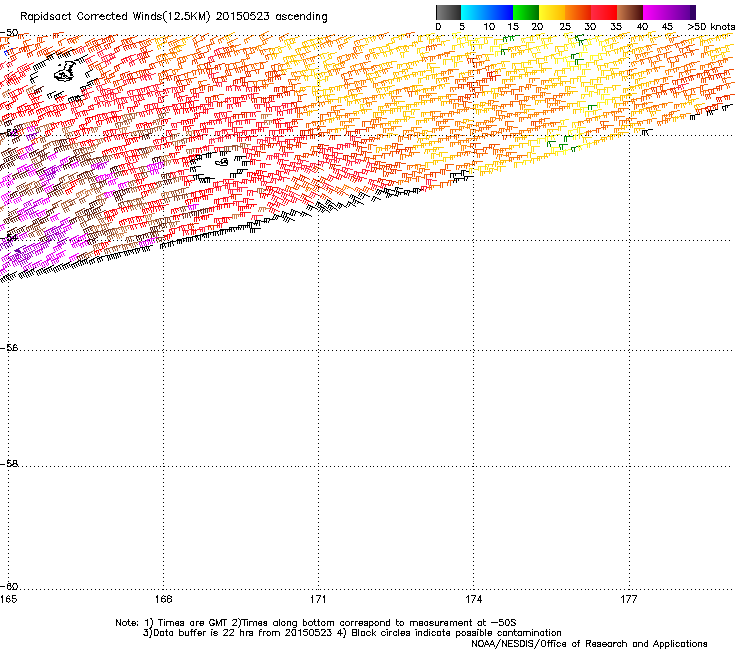This screenshot has height=650, width=740.
Task: Click the NOAA/NESDIS credit text
Action: pyautogui.click(x=589, y=644)
